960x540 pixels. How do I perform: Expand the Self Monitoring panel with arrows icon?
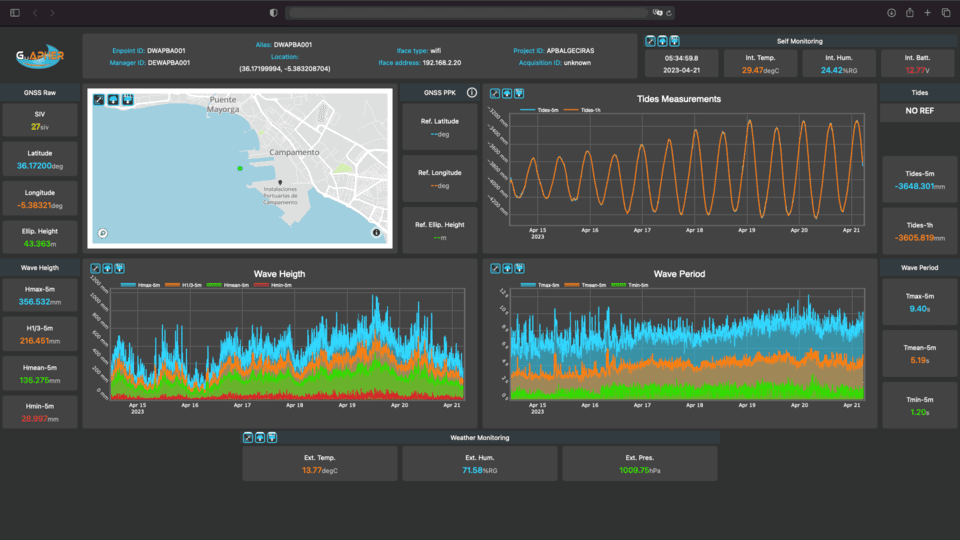650,41
